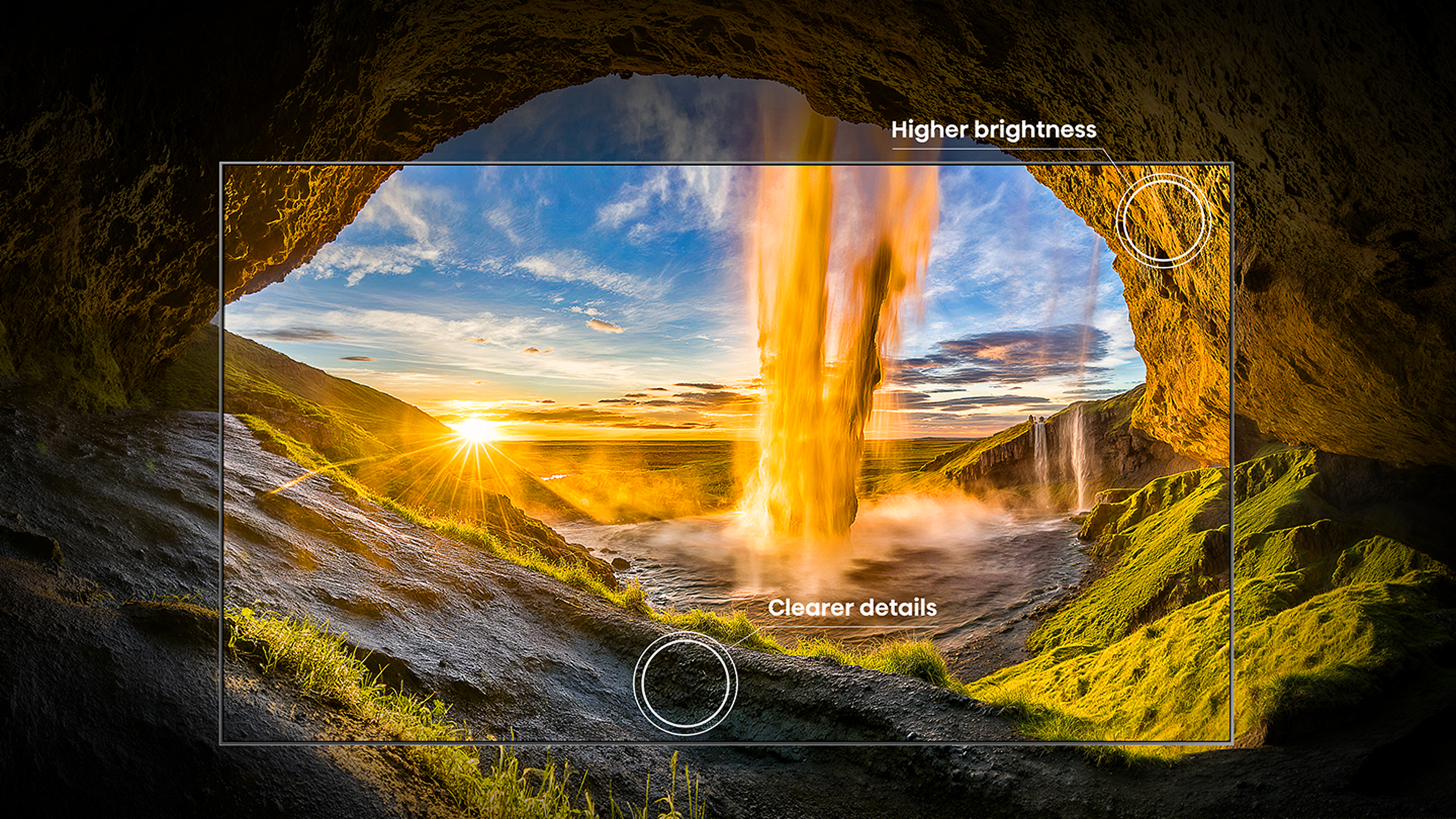Select the circular marker below Higher brightness
This screenshot has width=1456, height=819.
point(1163,220)
